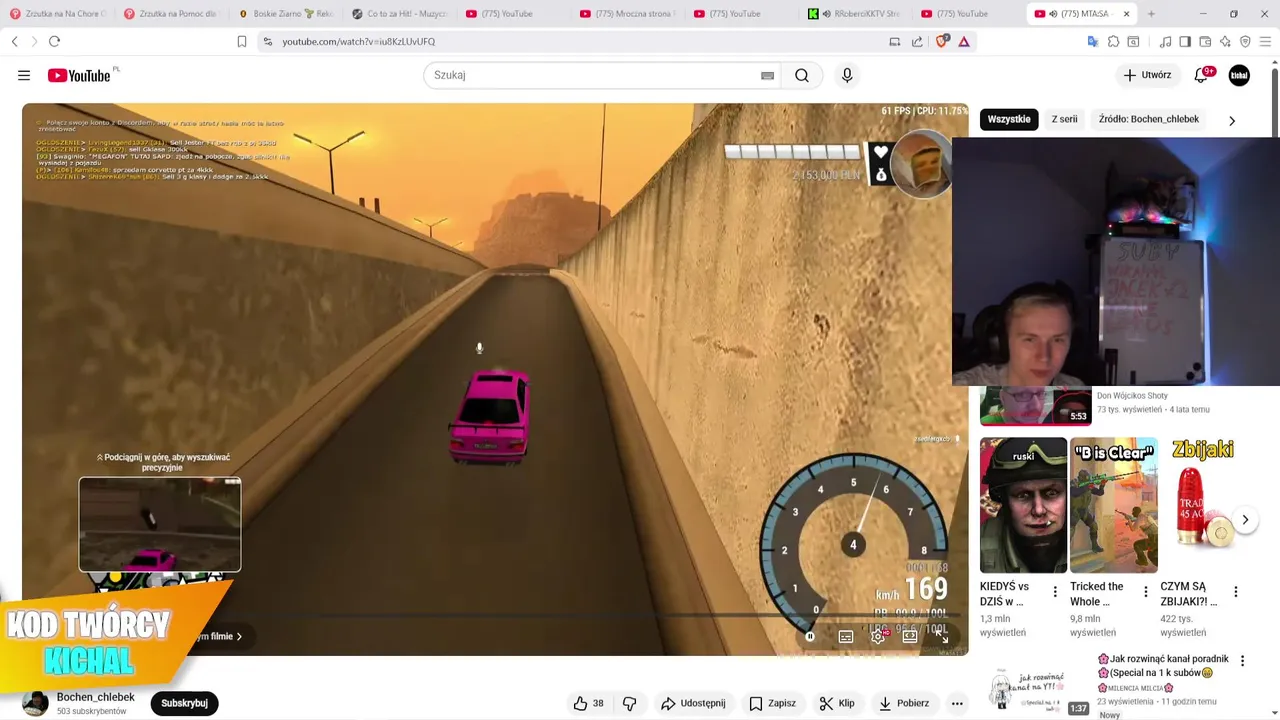Image resolution: width=1280 pixels, height=720 pixels.
Task: Seek using the video progress bar
Action: click(x=495, y=617)
